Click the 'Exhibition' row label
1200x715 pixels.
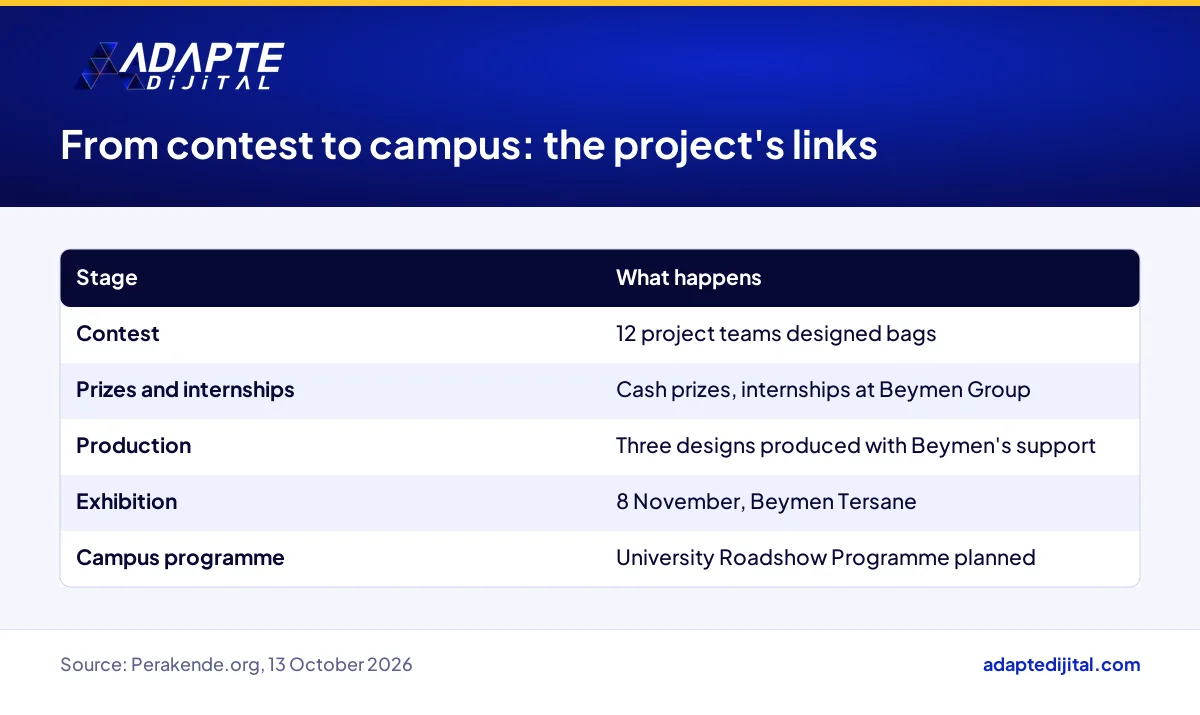point(126,502)
